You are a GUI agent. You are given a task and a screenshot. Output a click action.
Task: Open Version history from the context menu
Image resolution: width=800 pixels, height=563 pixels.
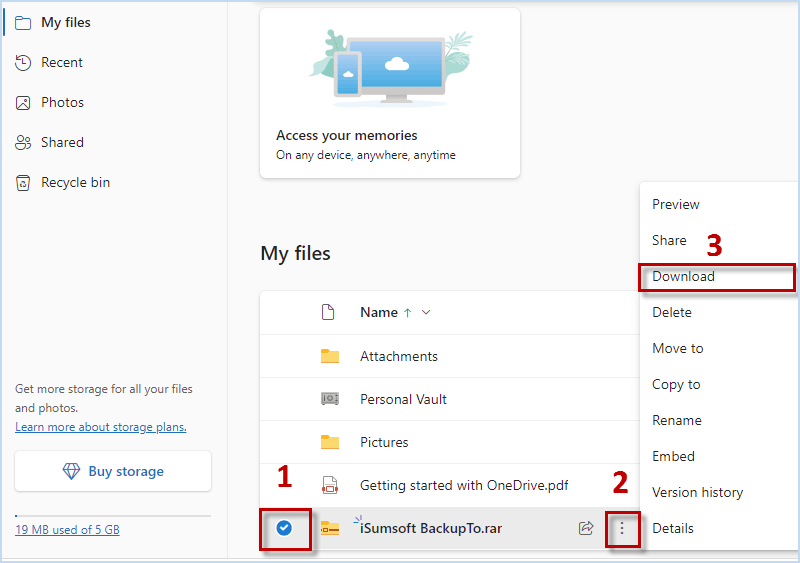(x=697, y=492)
